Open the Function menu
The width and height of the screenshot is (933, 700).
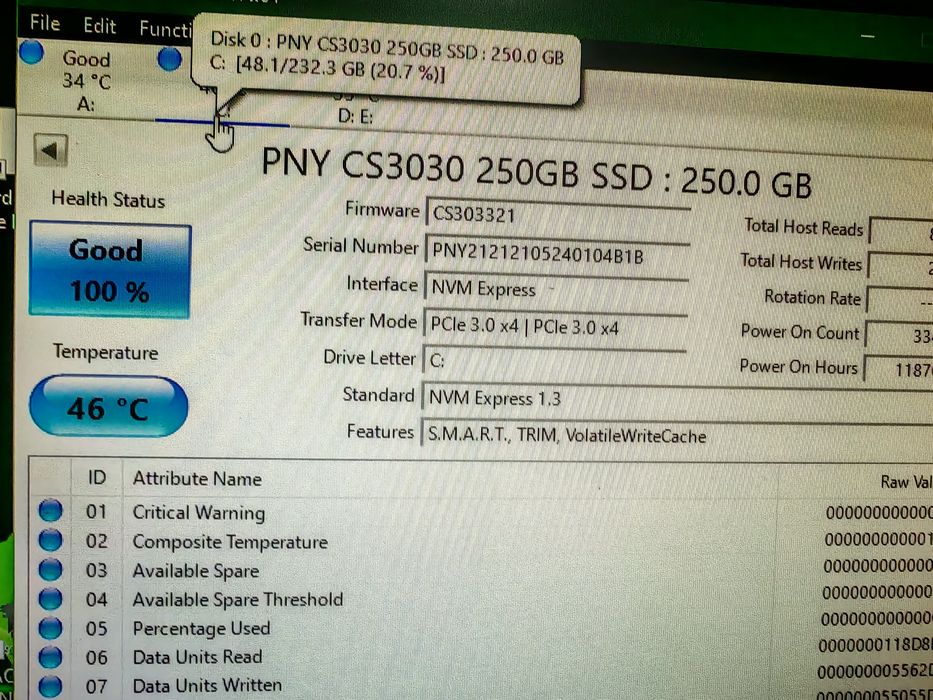[x=165, y=28]
